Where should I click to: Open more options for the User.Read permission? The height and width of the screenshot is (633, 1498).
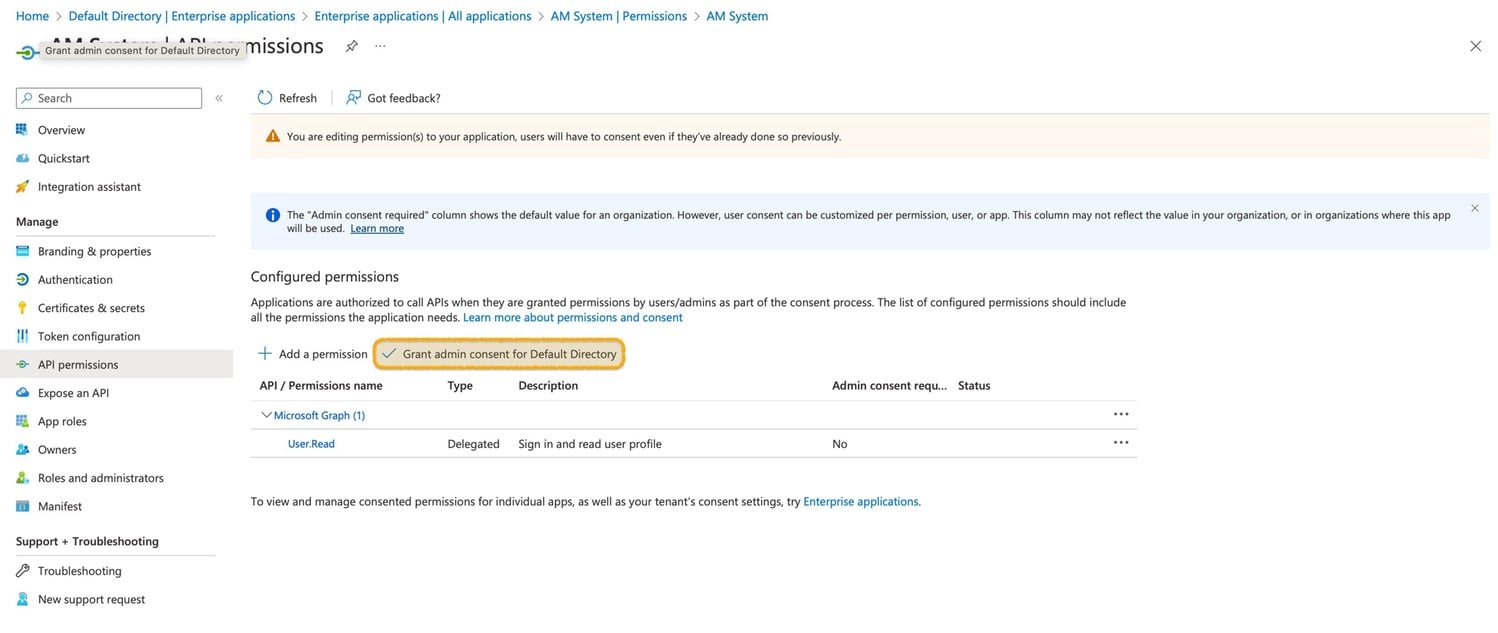pos(1121,442)
